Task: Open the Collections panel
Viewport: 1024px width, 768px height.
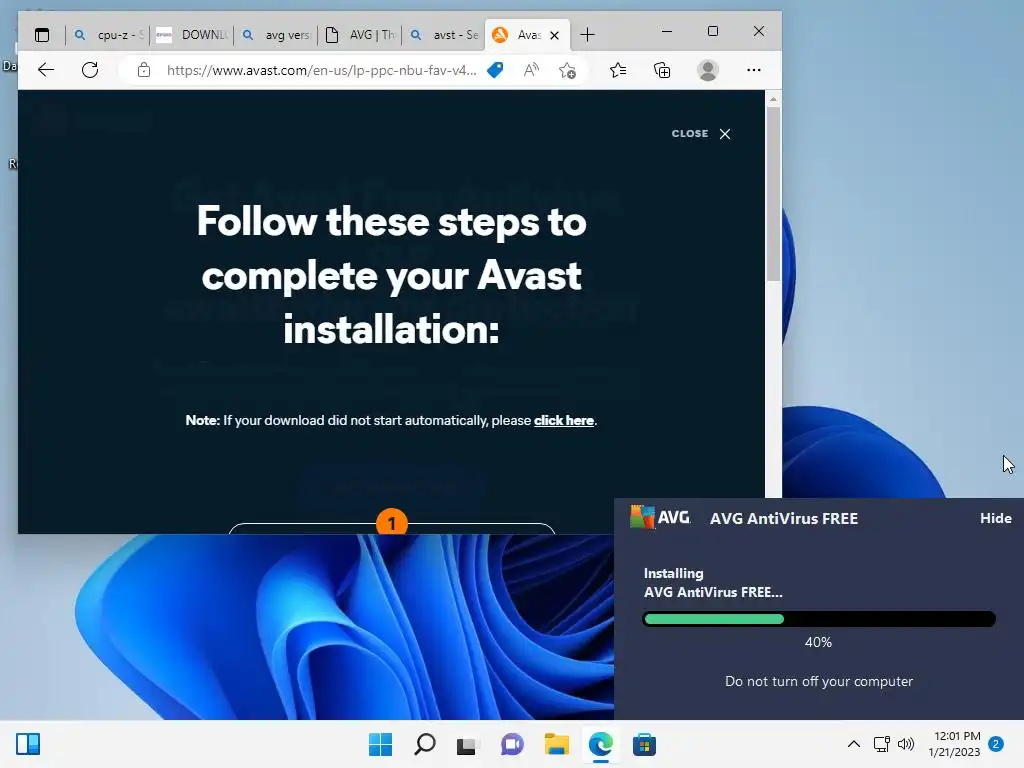Action: tap(662, 70)
